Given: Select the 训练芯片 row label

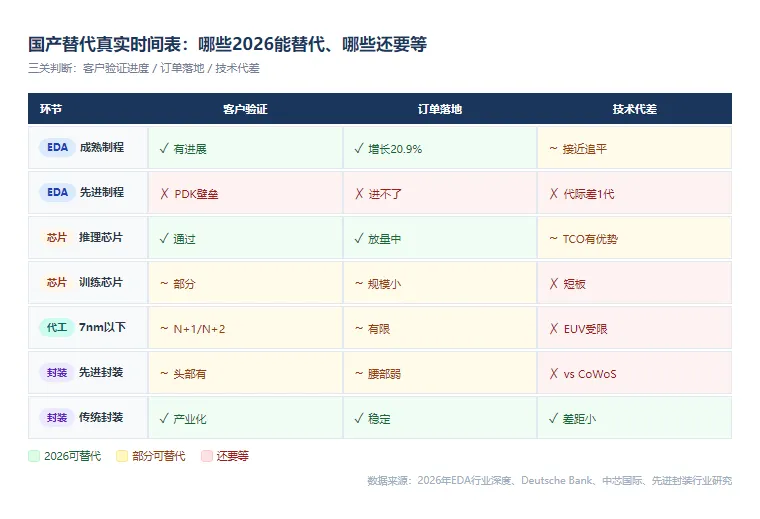Looking at the screenshot, I should 101,283.
